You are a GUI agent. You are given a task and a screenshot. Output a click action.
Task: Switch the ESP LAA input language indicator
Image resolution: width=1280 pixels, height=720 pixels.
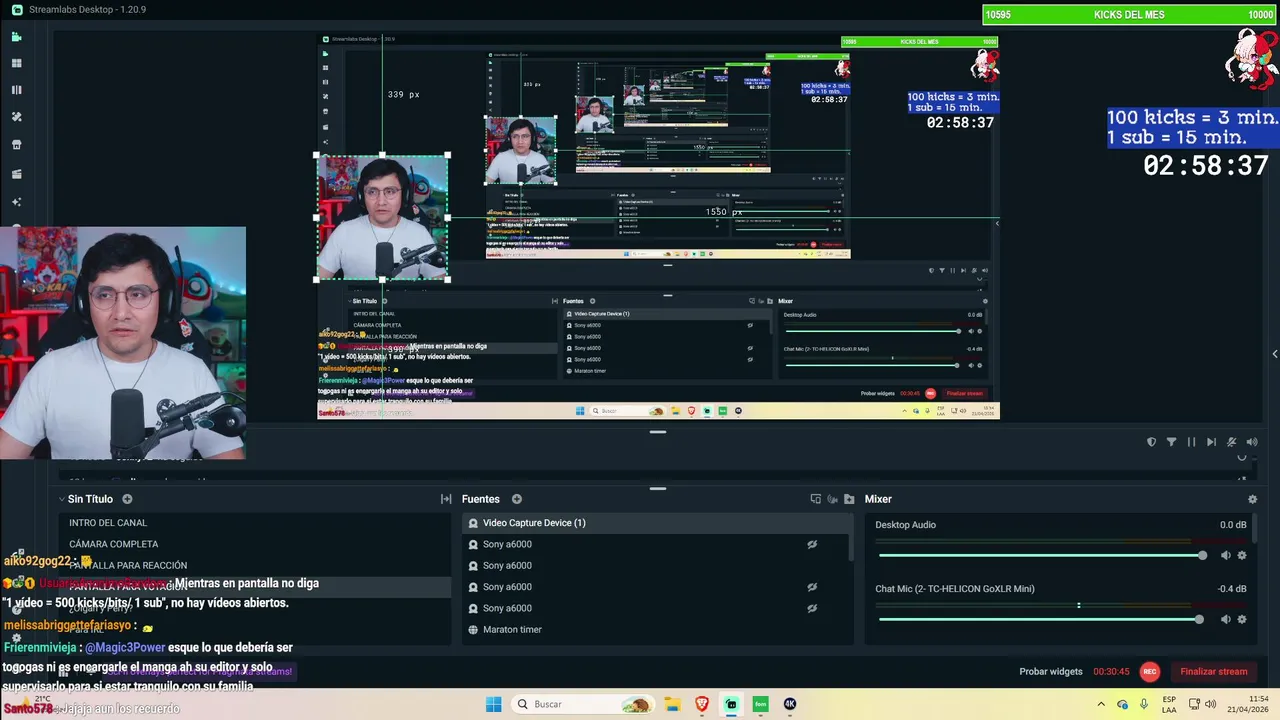click(1169, 704)
